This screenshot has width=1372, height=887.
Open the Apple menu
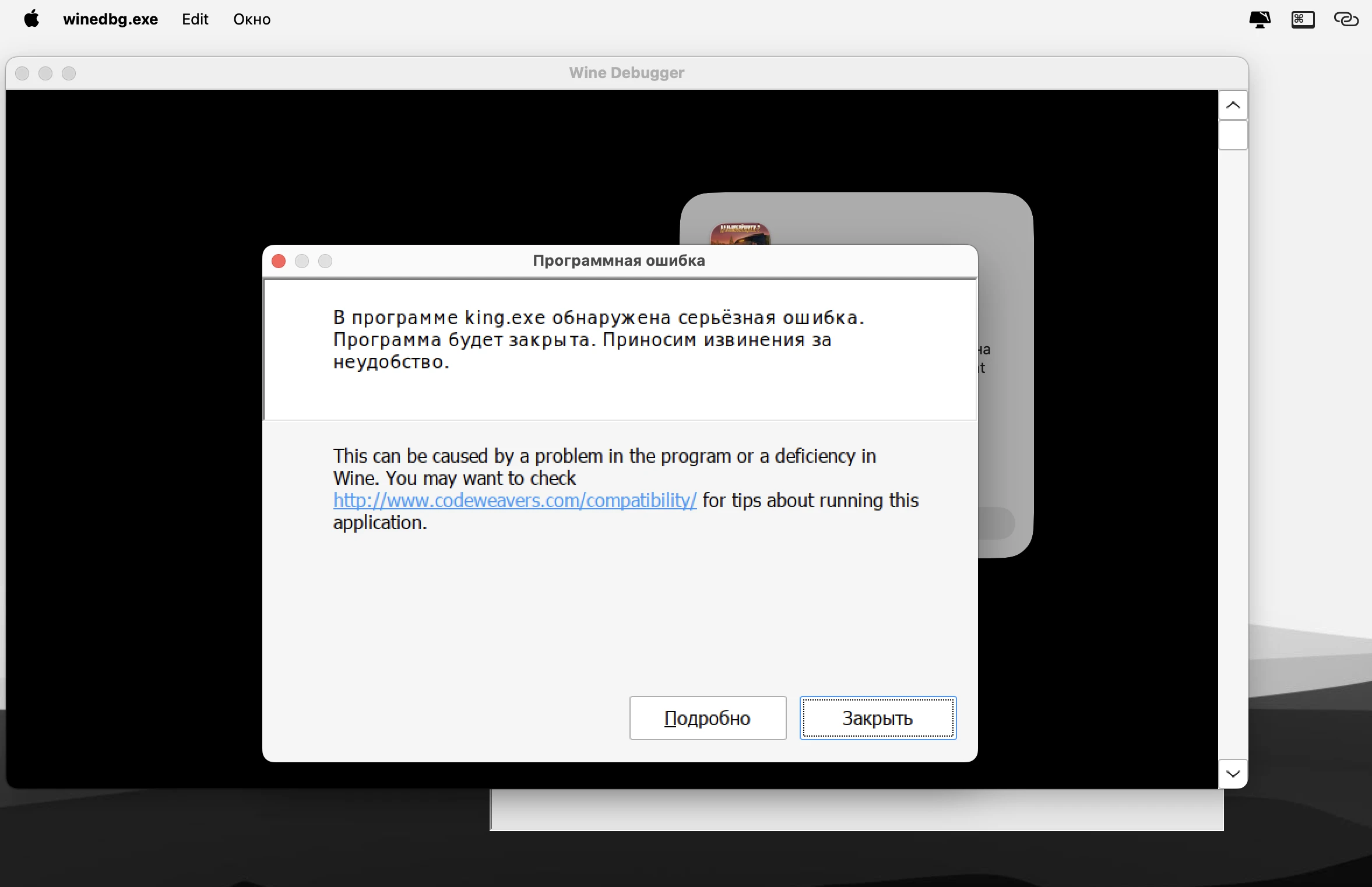31,19
